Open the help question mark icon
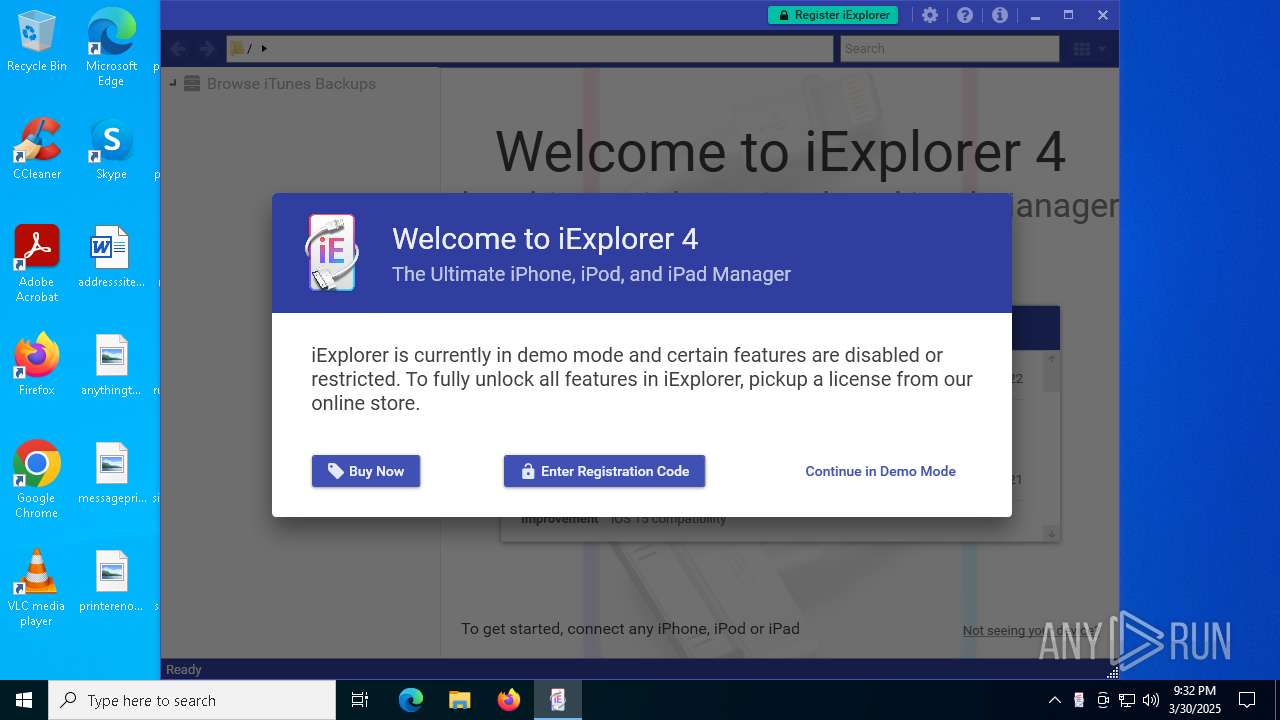The image size is (1280, 720). [965, 15]
